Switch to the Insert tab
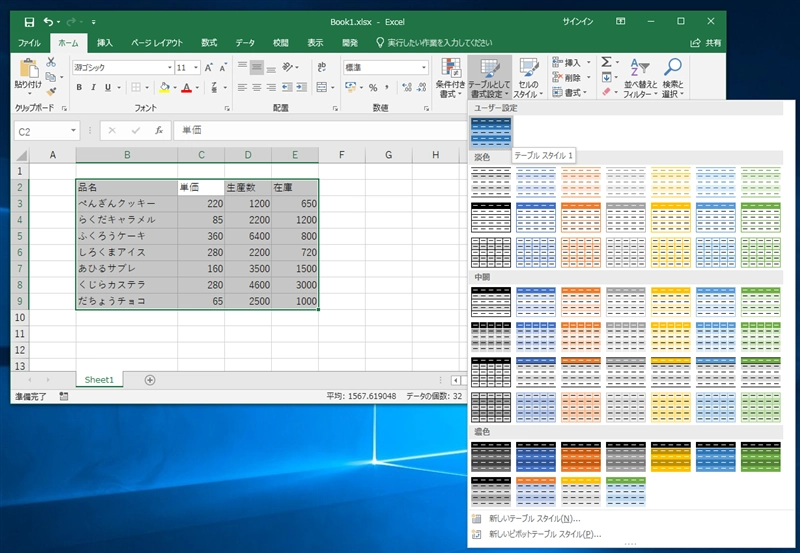Viewport: 800px width, 553px height. (x=105, y=43)
